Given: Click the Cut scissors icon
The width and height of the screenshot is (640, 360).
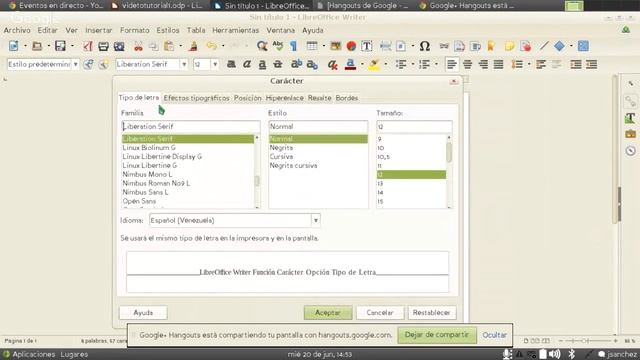Looking at the screenshot, I should pyautogui.click(x=138, y=46).
